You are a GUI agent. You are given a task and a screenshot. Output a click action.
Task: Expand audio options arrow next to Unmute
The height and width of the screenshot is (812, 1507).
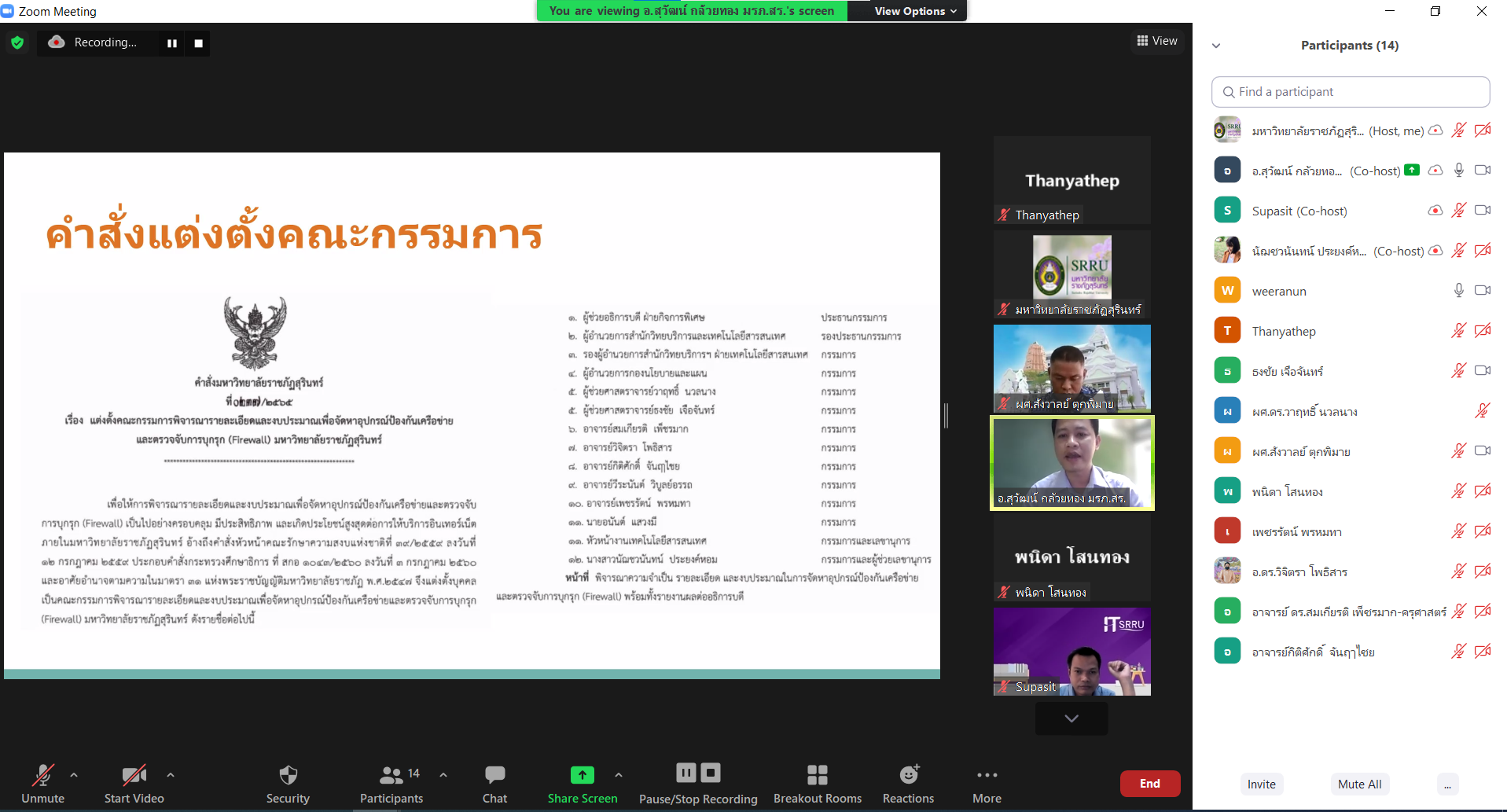pos(74,775)
